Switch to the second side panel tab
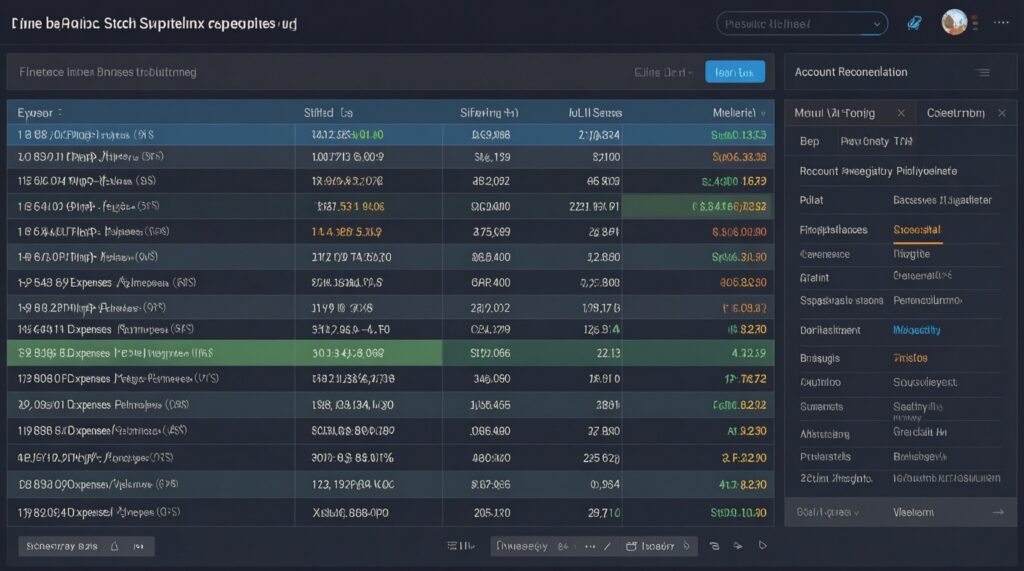This screenshot has height=571, width=1024. coord(955,114)
